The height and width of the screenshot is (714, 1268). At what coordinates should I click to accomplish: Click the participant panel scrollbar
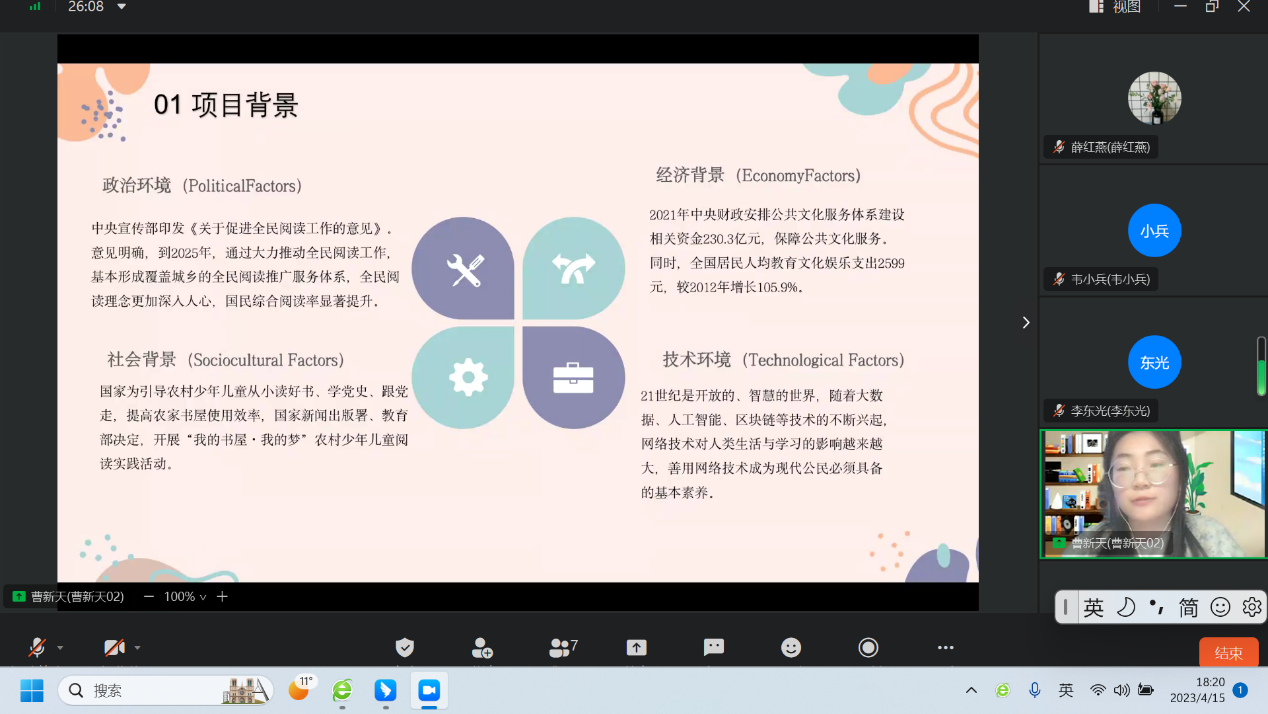click(1261, 366)
